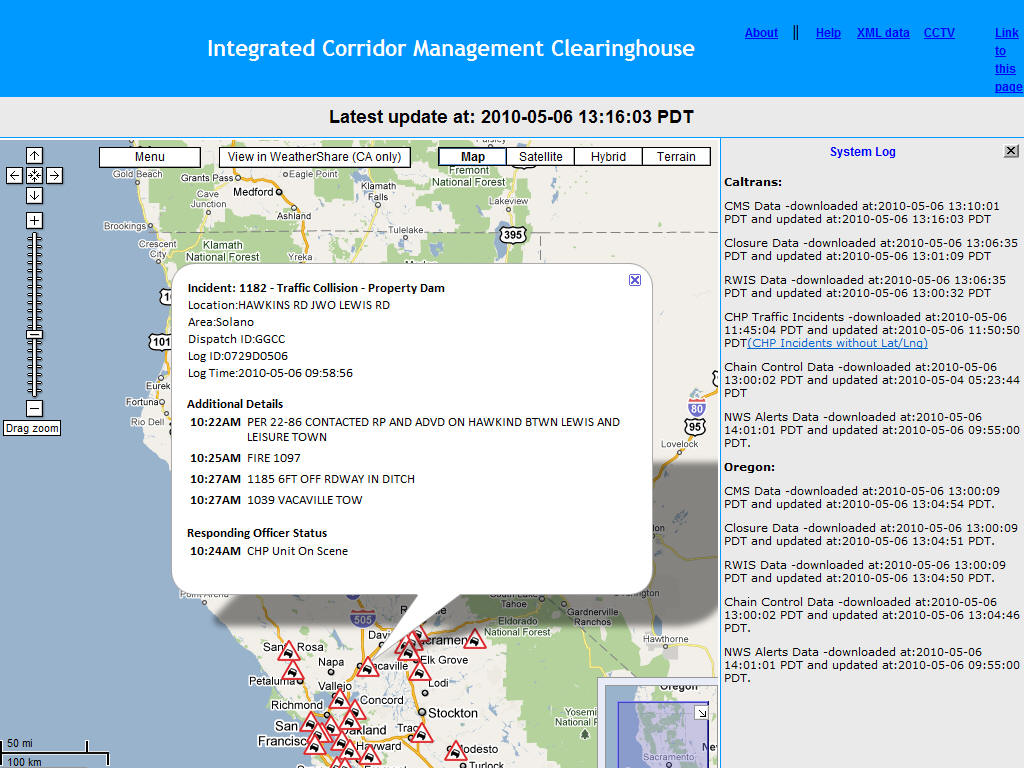The width and height of the screenshot is (1024, 768).
Task: Click View in WeatherShare button
Action: click(314, 157)
